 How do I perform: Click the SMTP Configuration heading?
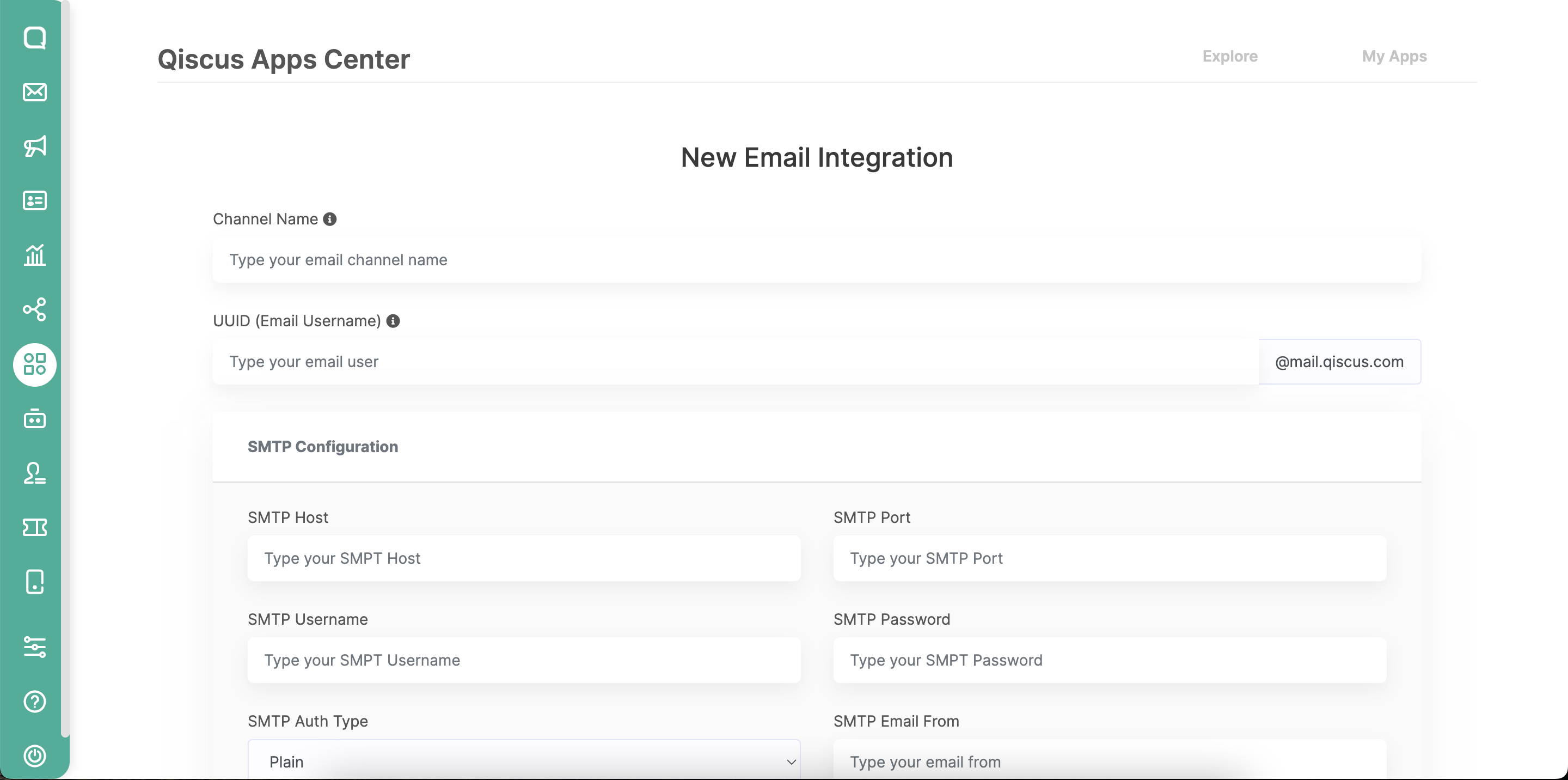pyautogui.click(x=323, y=447)
